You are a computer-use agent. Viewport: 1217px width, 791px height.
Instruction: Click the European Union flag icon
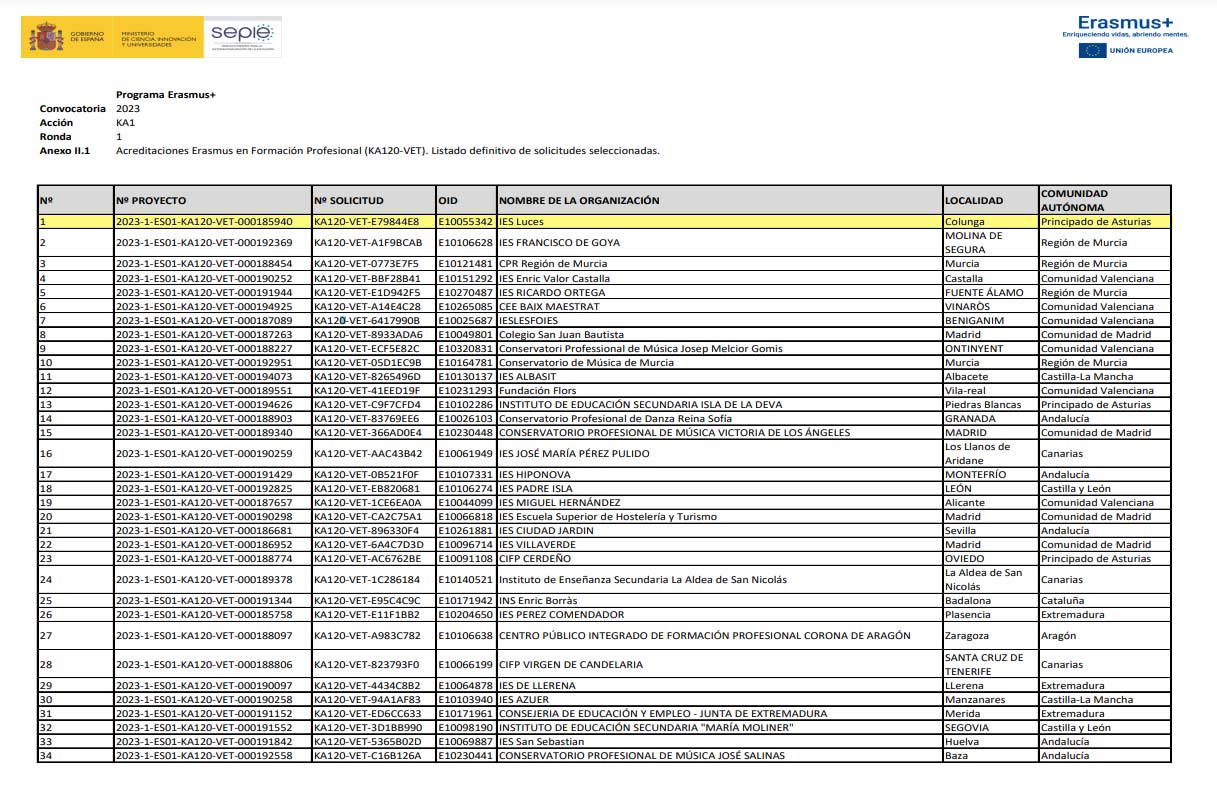(x=1092, y=50)
